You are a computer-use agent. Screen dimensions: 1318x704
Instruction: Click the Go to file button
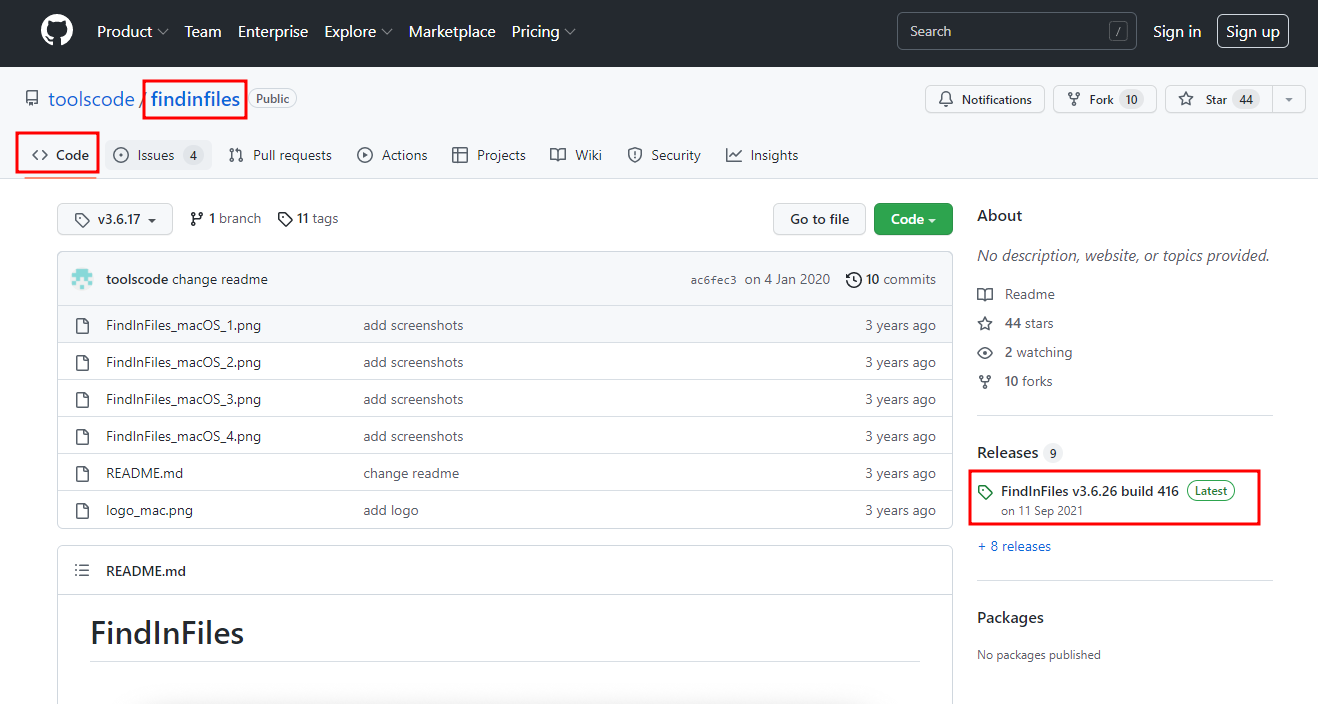[820, 219]
